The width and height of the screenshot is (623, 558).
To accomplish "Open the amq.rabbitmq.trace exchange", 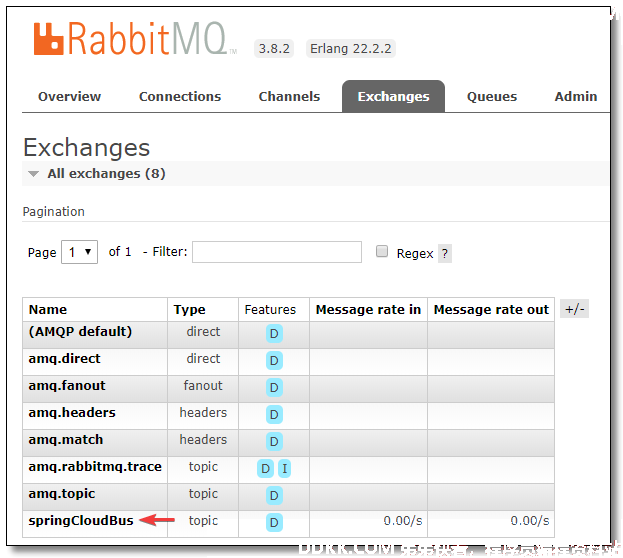I will 95,467.
